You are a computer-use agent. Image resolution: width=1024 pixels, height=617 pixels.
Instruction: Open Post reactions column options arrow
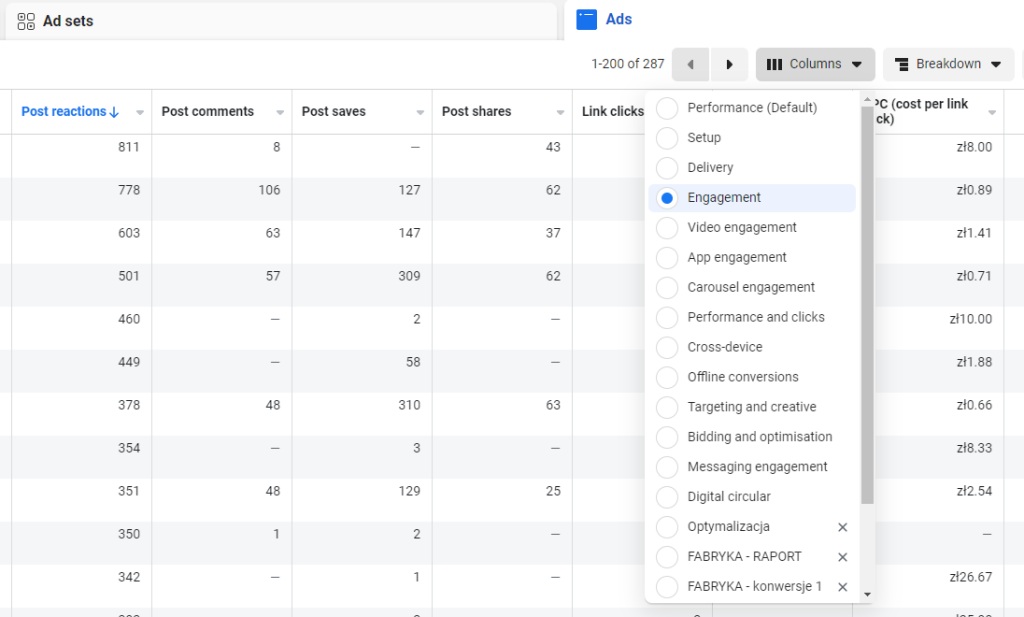[140, 112]
